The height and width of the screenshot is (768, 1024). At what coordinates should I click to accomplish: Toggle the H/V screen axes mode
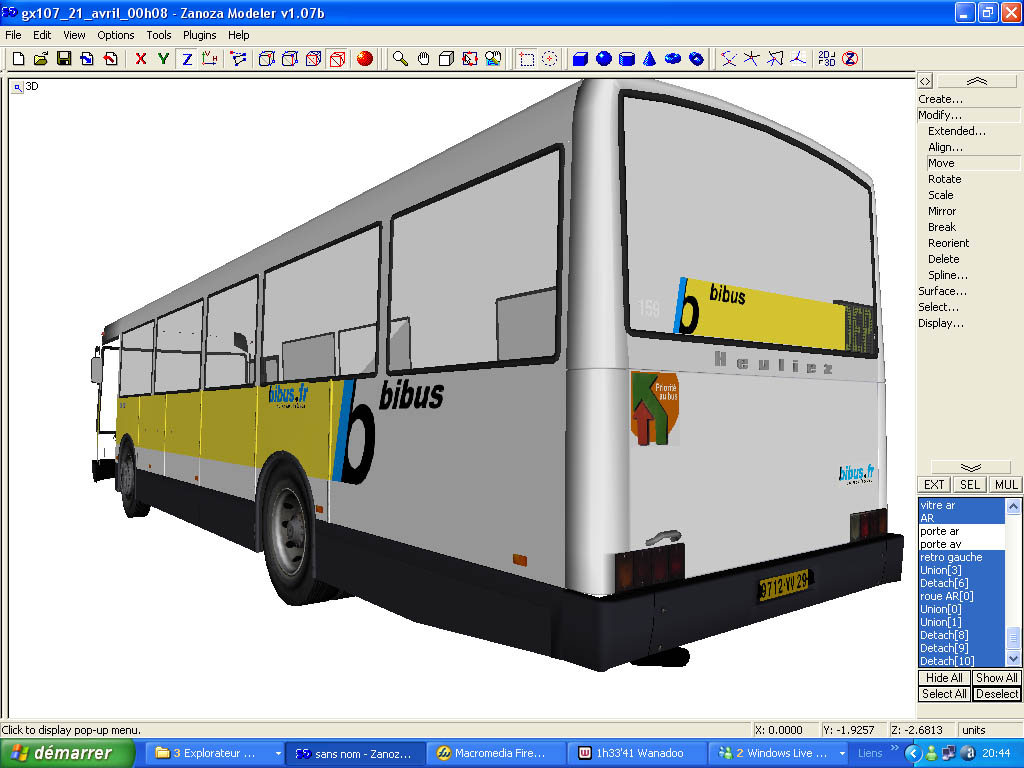[210, 59]
